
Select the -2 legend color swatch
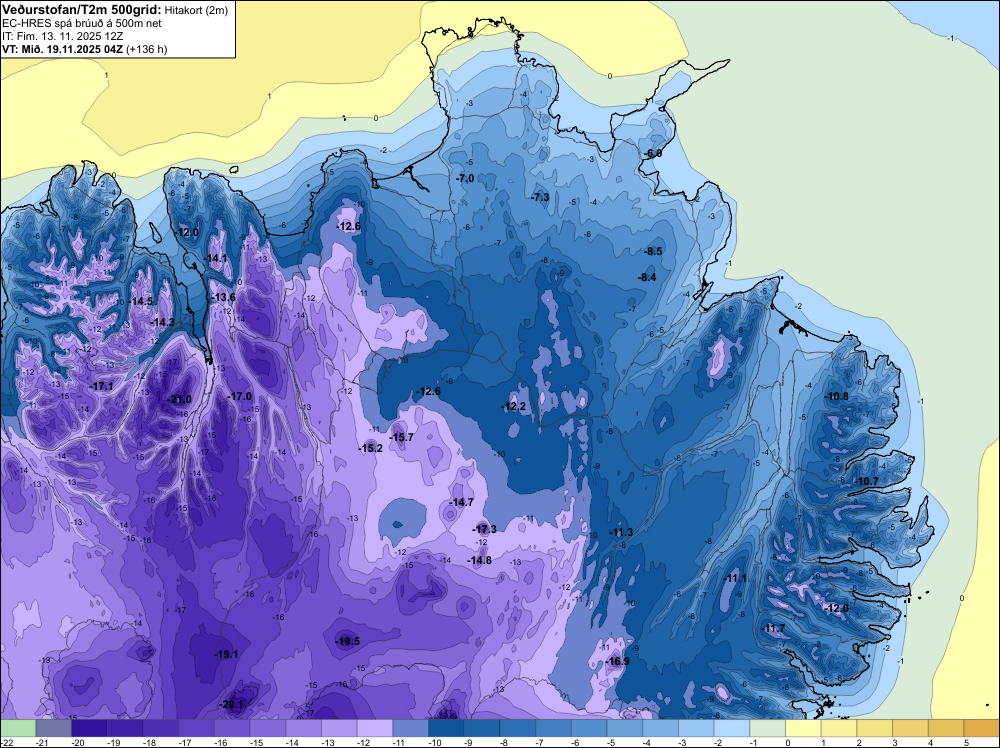coord(732,728)
